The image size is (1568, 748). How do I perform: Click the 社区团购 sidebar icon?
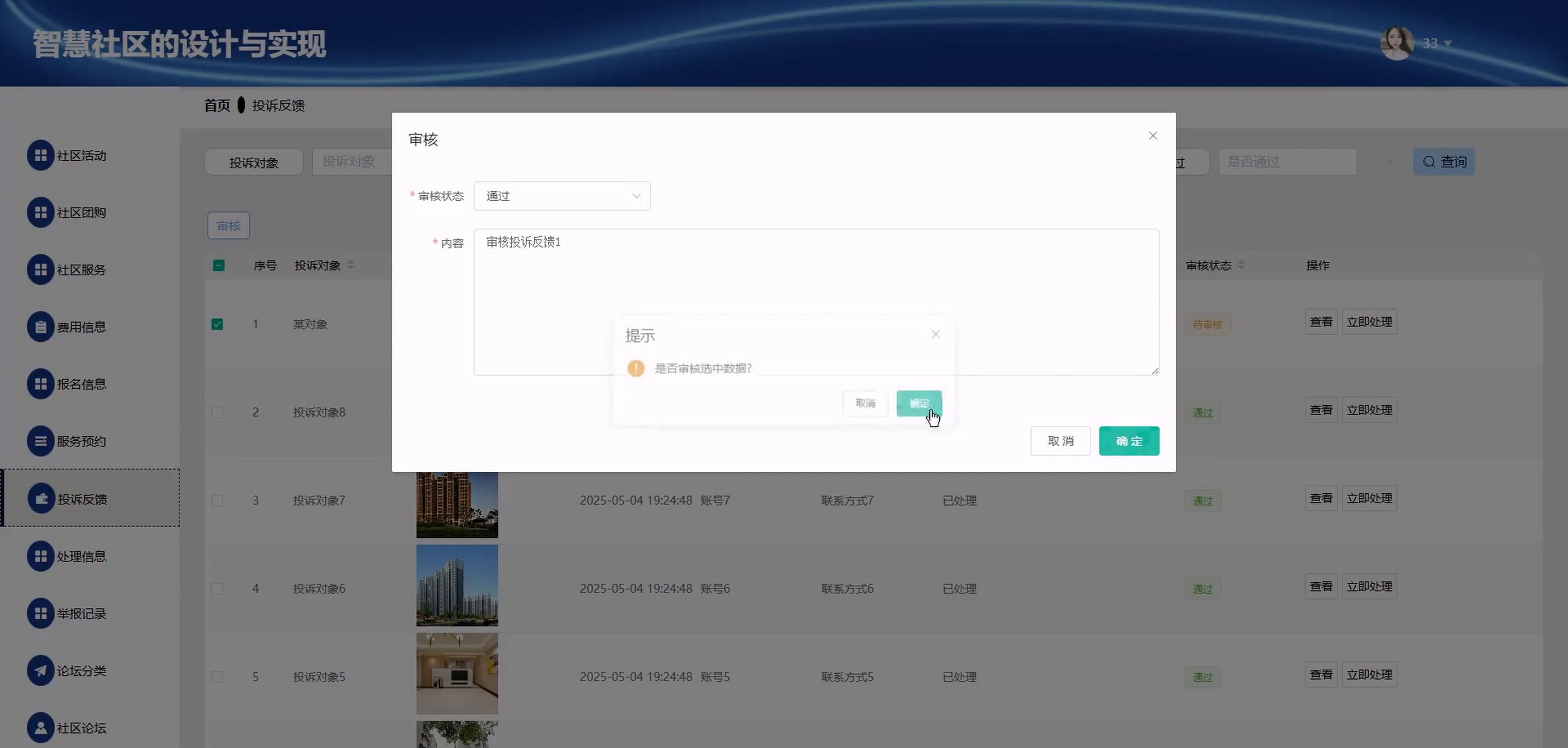[x=40, y=213]
